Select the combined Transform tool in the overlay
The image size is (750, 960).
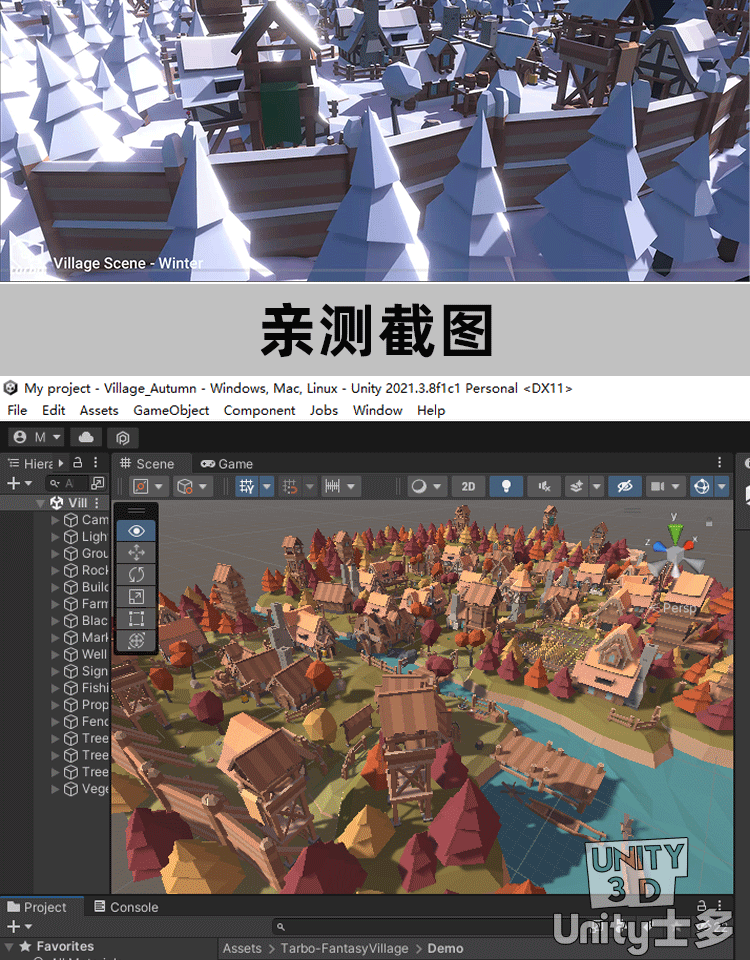136,640
